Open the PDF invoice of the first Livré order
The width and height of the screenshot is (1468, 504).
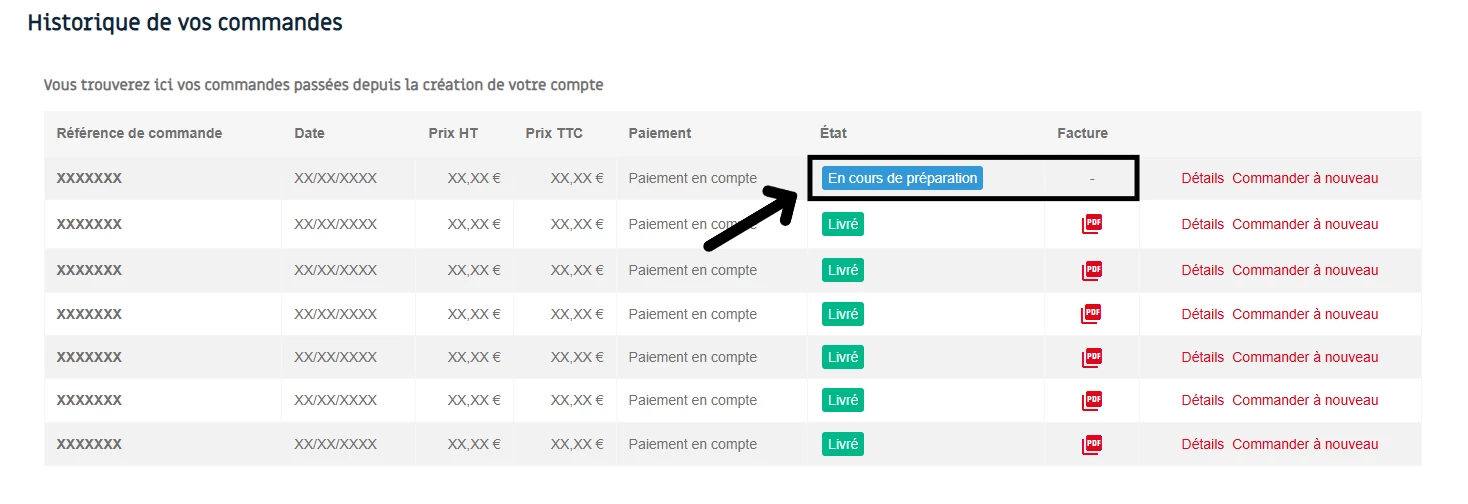[x=1092, y=224]
